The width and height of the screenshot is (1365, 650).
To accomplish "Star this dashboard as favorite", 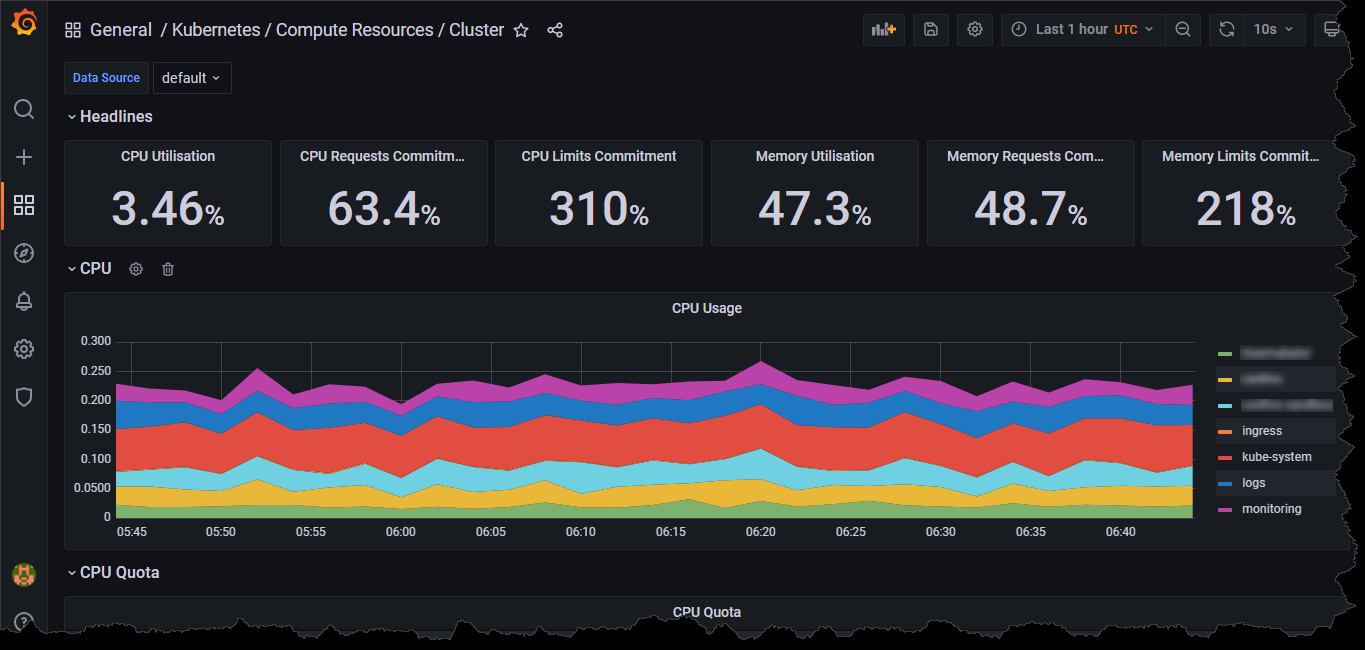I will tap(521, 30).
